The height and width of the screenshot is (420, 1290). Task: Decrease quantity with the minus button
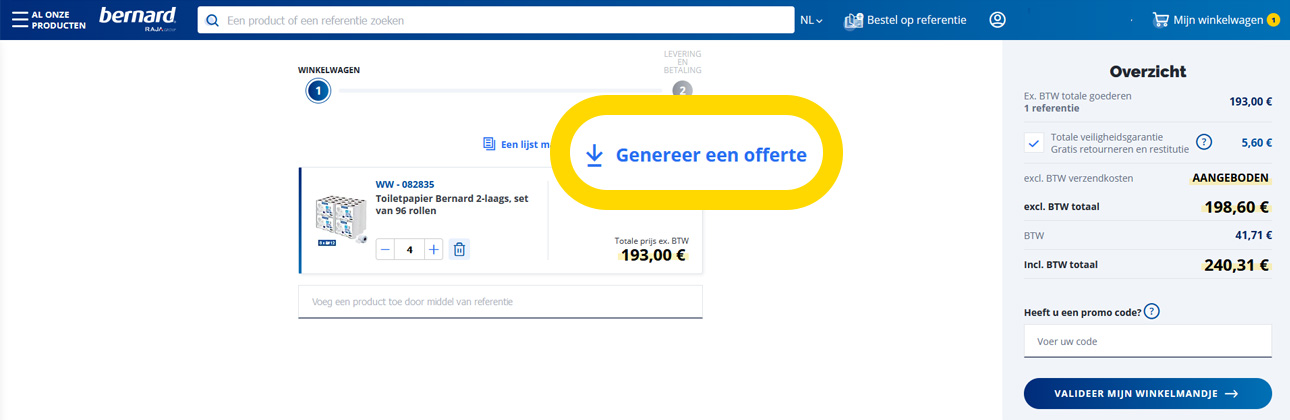[386, 249]
